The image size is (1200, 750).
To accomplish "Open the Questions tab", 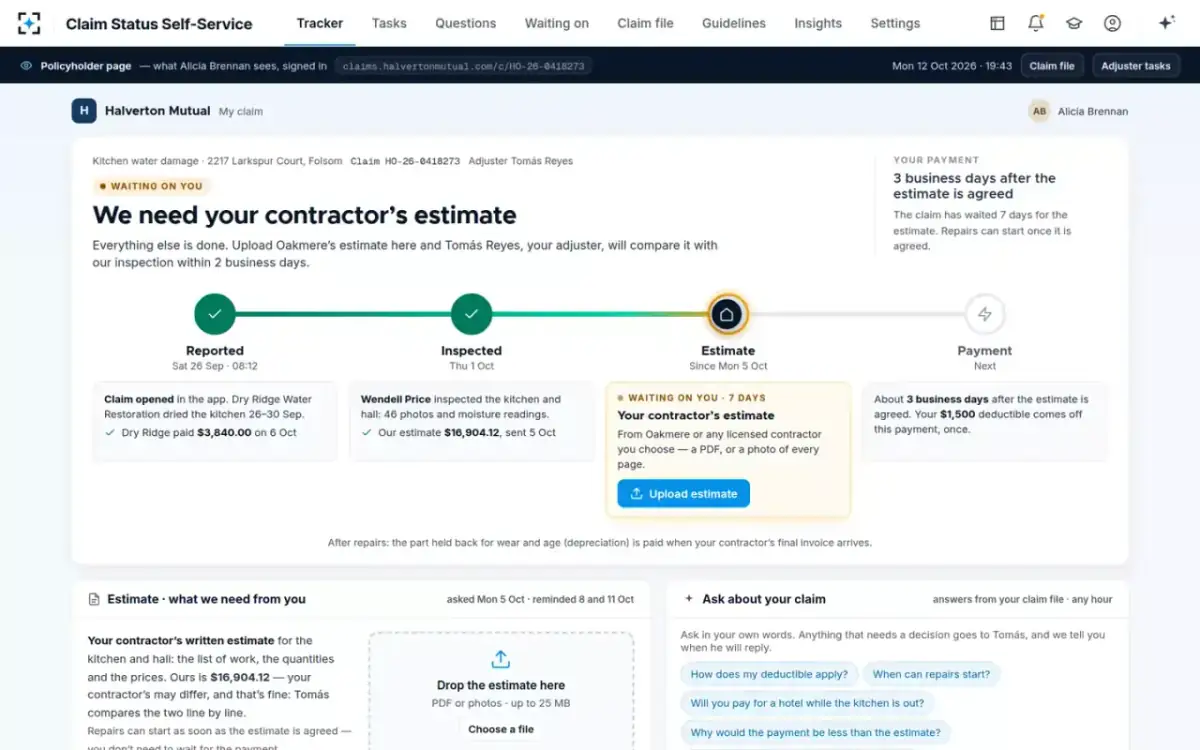I will tap(466, 23).
